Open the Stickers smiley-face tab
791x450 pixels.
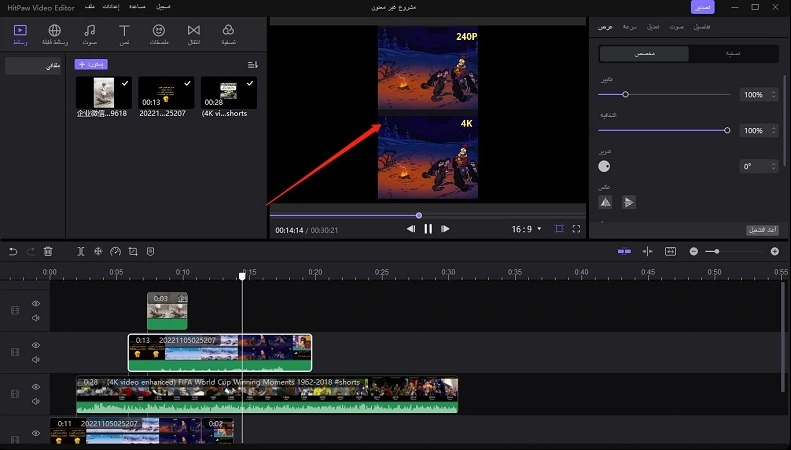point(159,34)
